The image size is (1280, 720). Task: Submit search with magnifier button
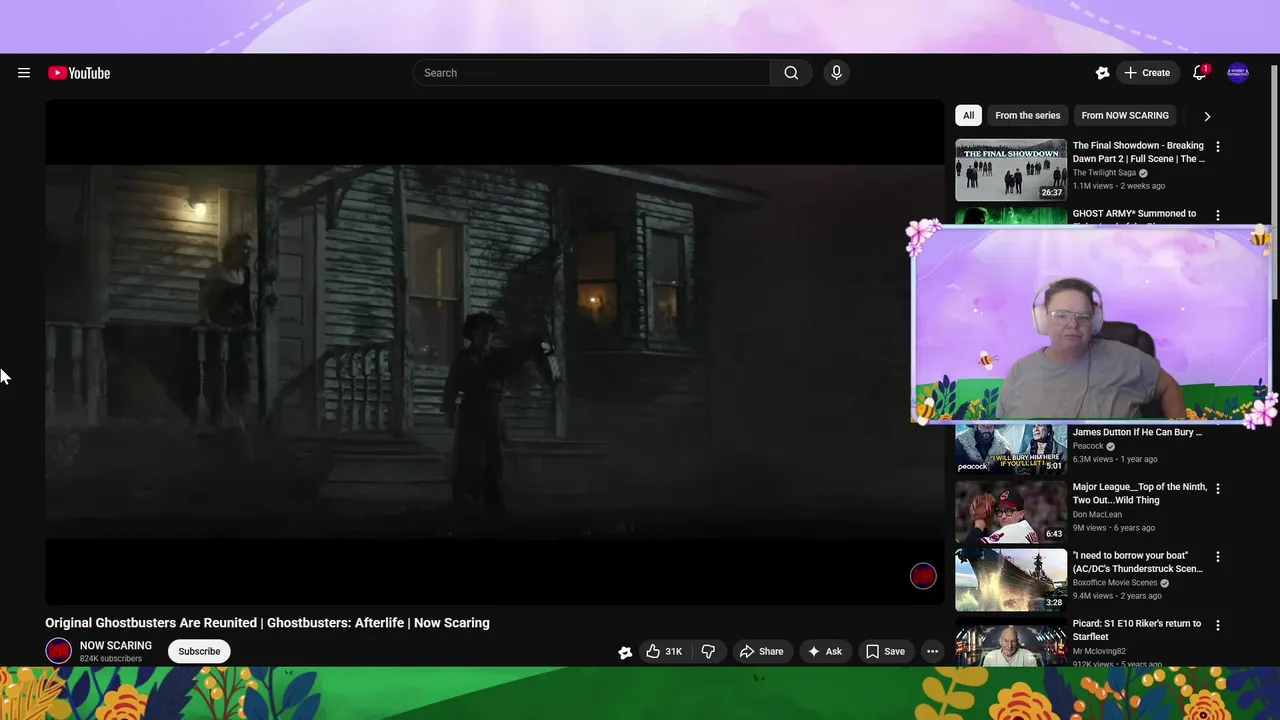click(x=791, y=73)
